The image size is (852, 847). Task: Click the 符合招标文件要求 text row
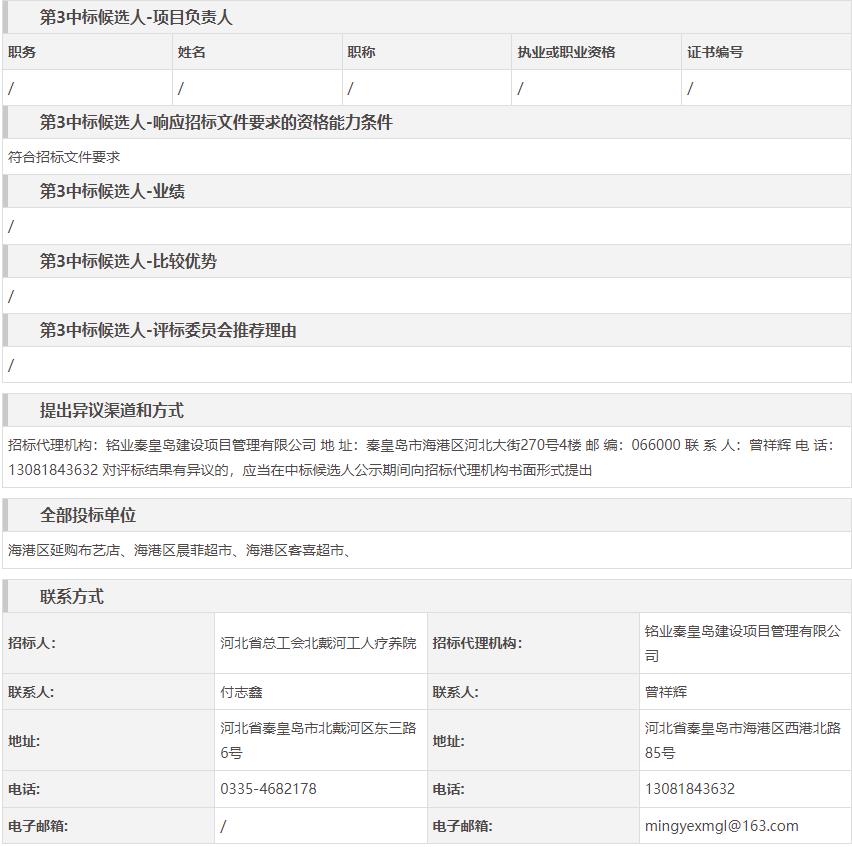[64, 157]
